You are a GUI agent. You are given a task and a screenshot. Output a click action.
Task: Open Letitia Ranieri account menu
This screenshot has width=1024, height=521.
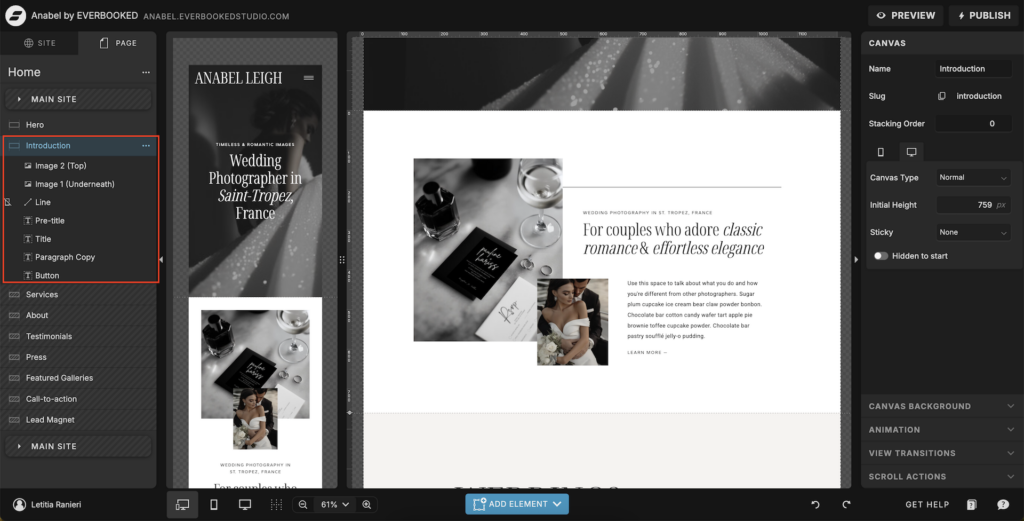pos(48,505)
